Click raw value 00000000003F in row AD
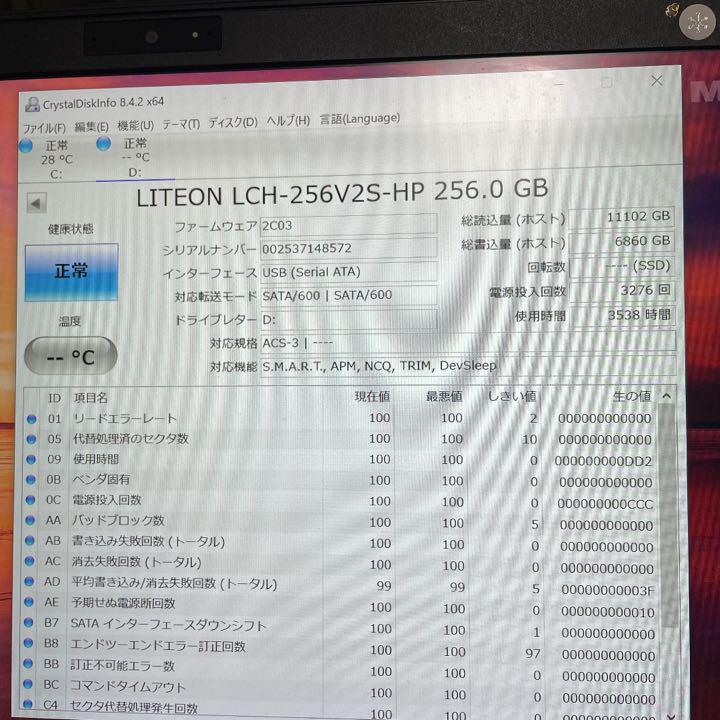The height and width of the screenshot is (720, 720). click(607, 591)
